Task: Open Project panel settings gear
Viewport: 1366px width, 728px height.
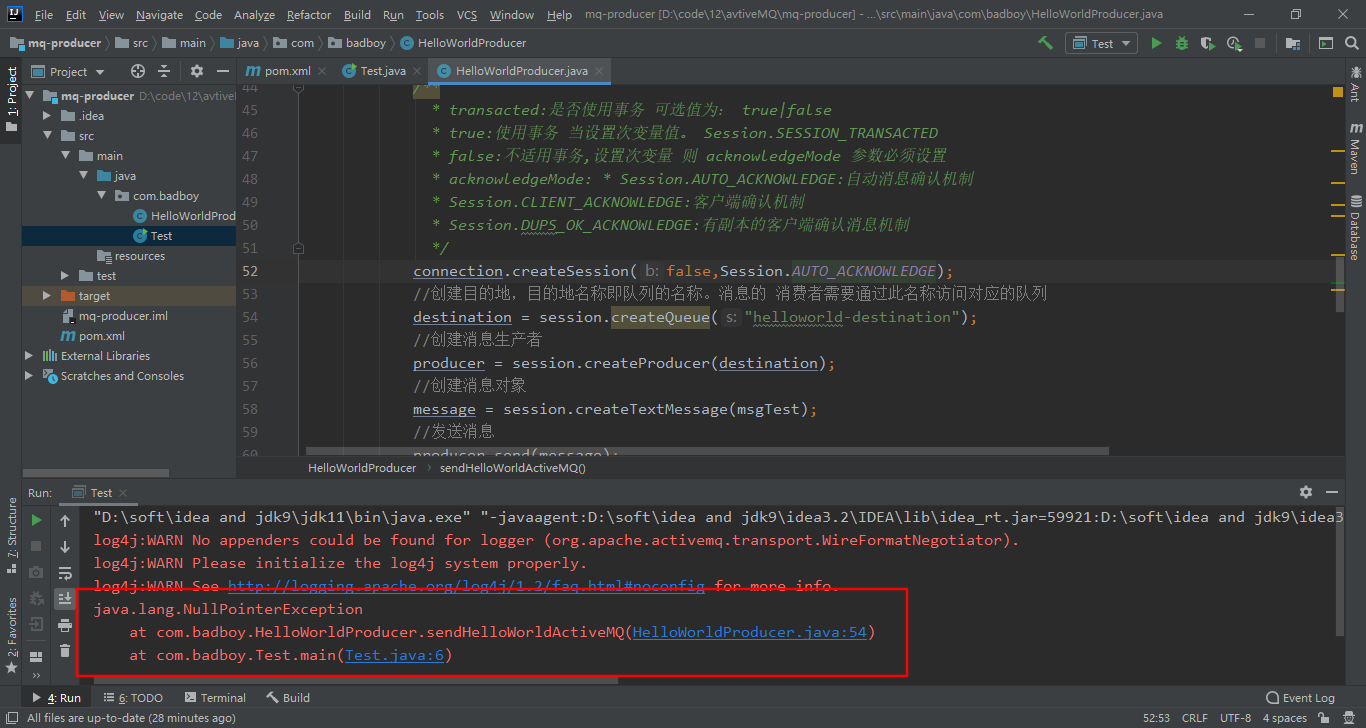Action: pyautogui.click(x=196, y=71)
